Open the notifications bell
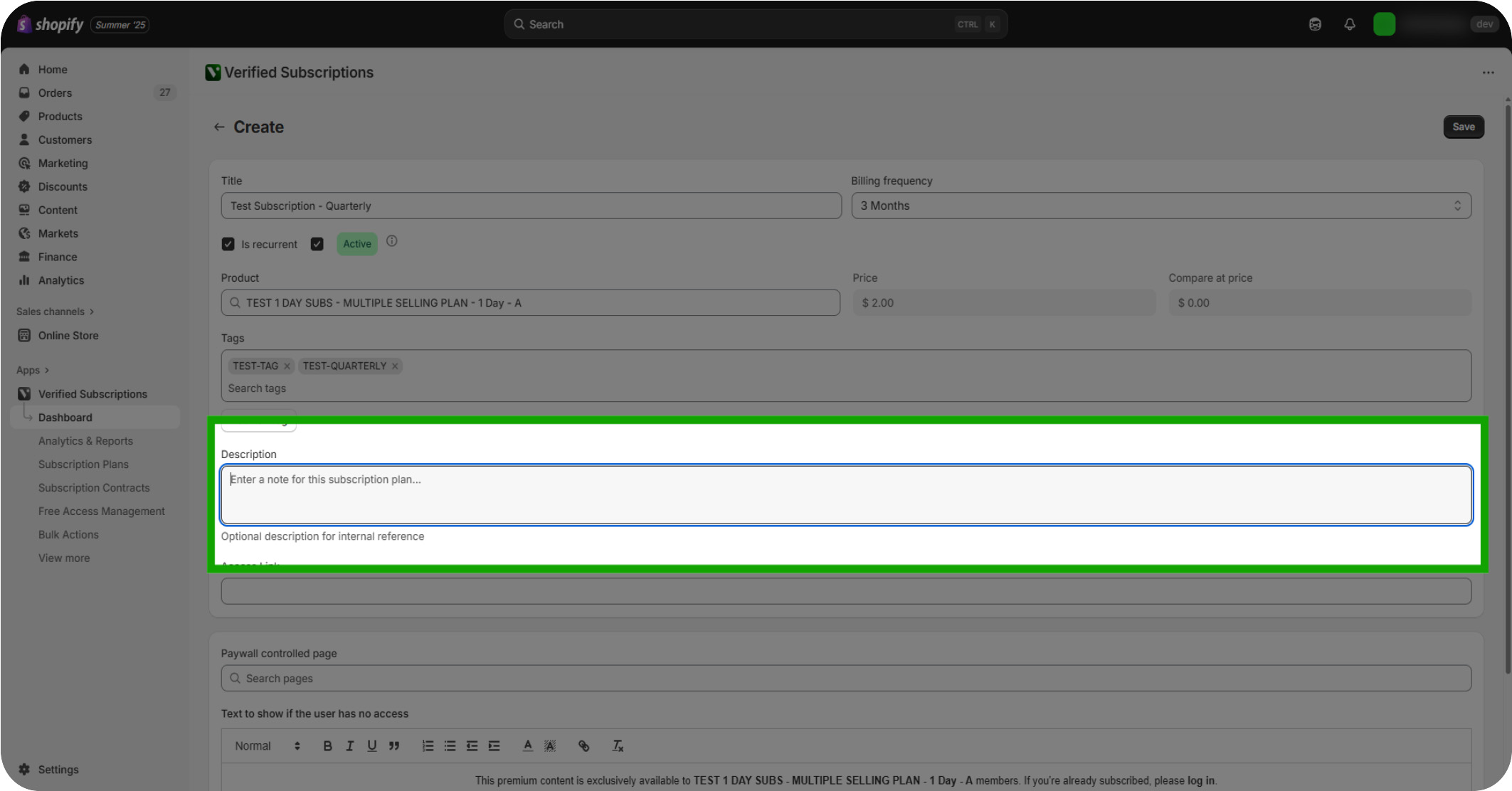The image size is (1512, 791). click(x=1350, y=24)
